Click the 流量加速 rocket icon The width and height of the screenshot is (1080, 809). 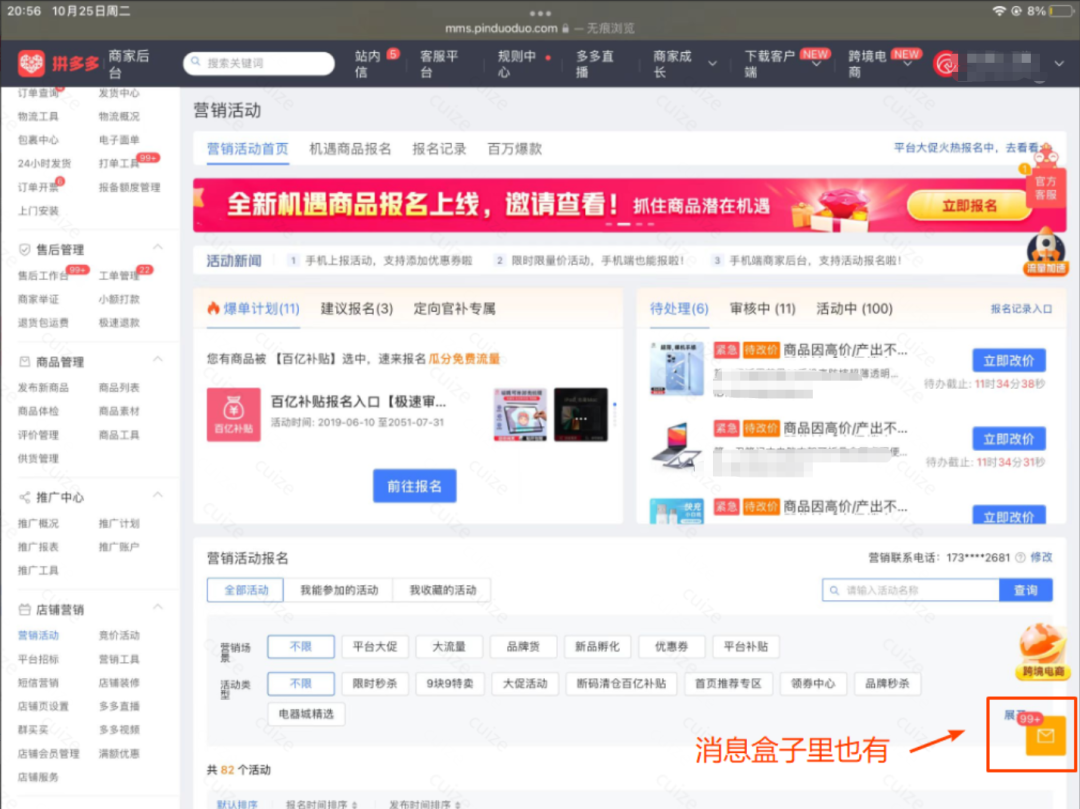coord(1046,252)
